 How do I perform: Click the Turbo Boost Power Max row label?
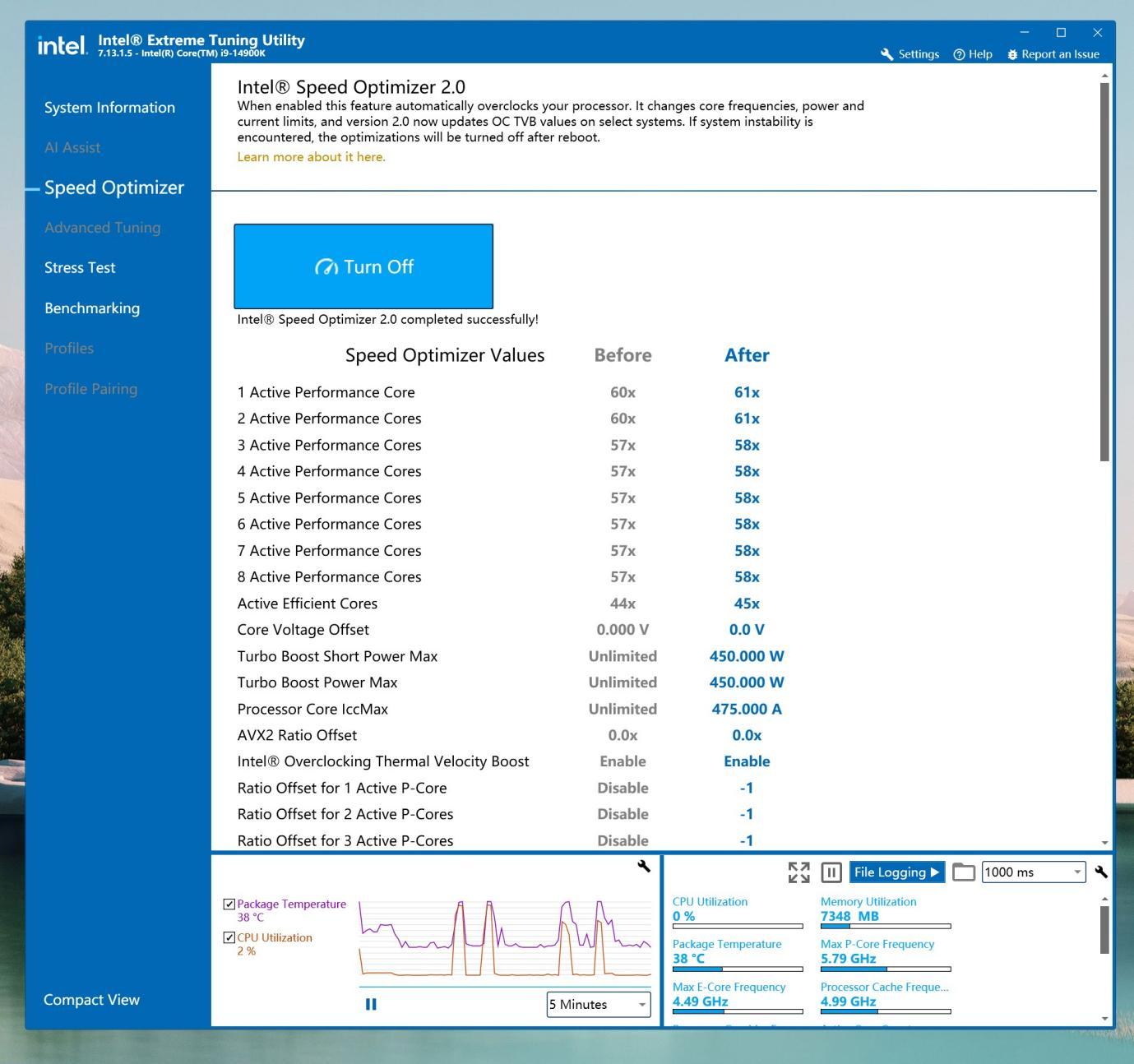point(317,682)
